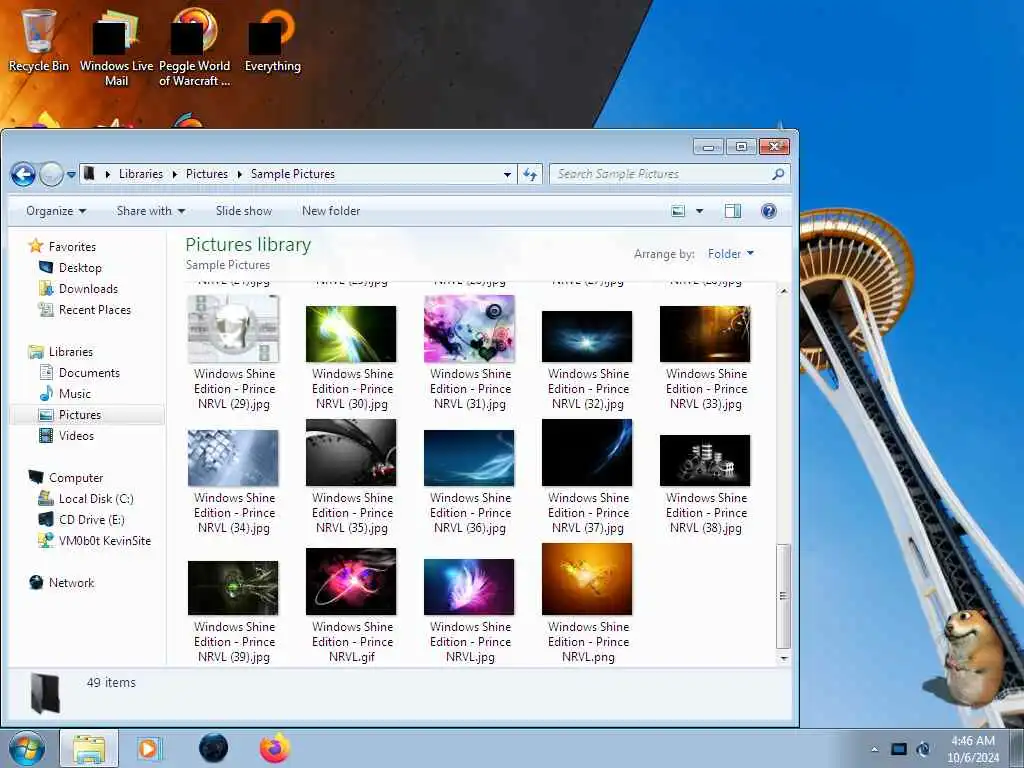1024x768 pixels.
Task: Open Help with the question mark icon
Action: 769,211
